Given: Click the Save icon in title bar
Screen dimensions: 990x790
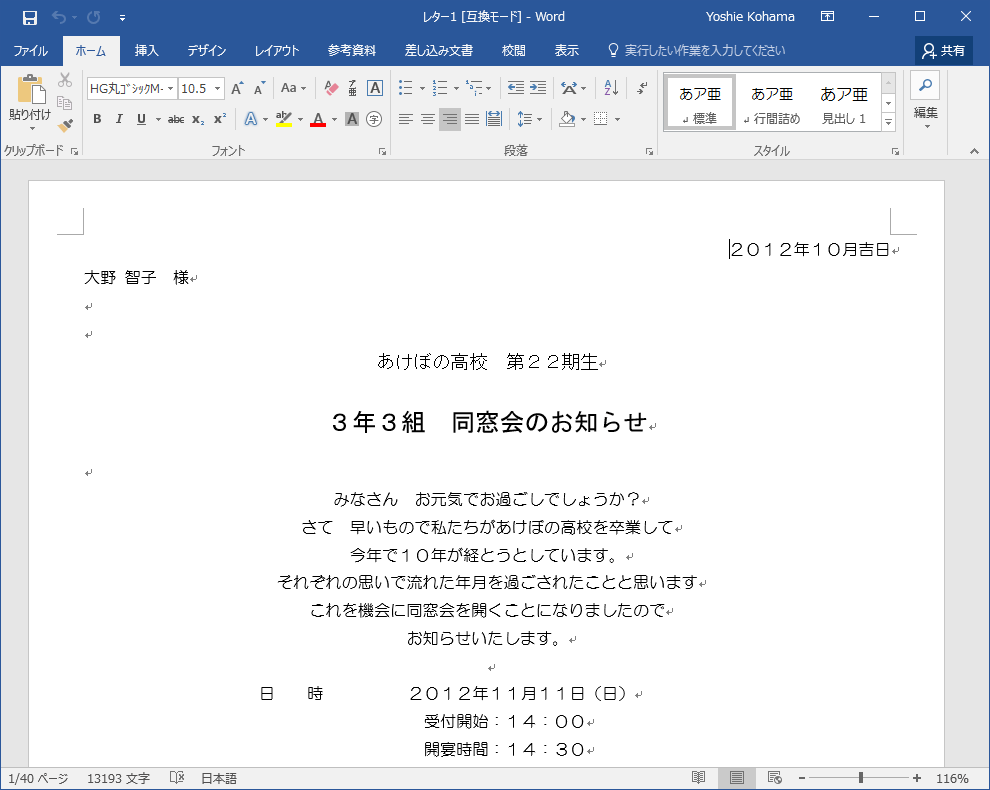Looking at the screenshot, I should pos(29,17).
